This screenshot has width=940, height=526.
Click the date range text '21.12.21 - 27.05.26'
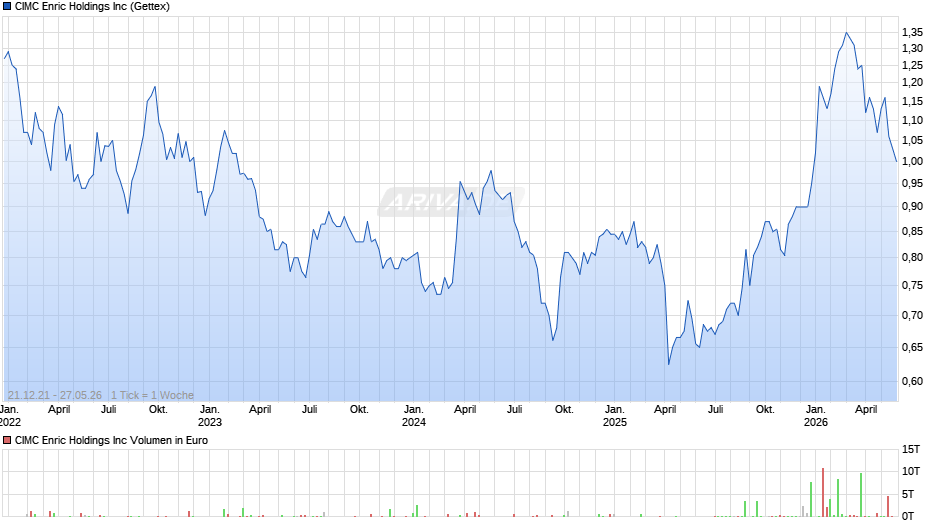point(55,395)
